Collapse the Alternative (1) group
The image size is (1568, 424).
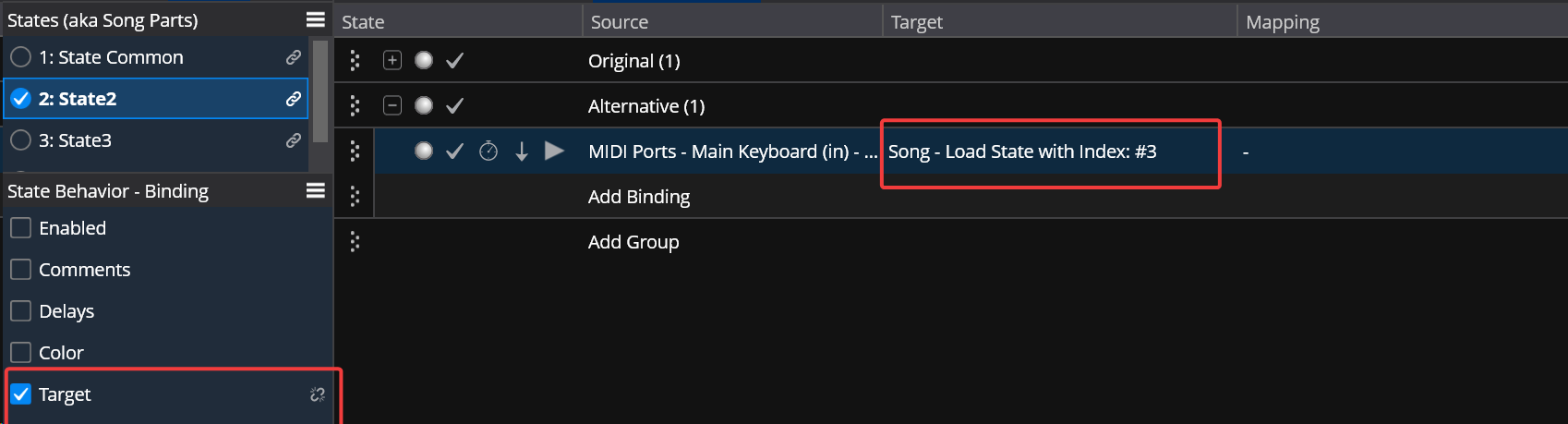click(x=392, y=106)
